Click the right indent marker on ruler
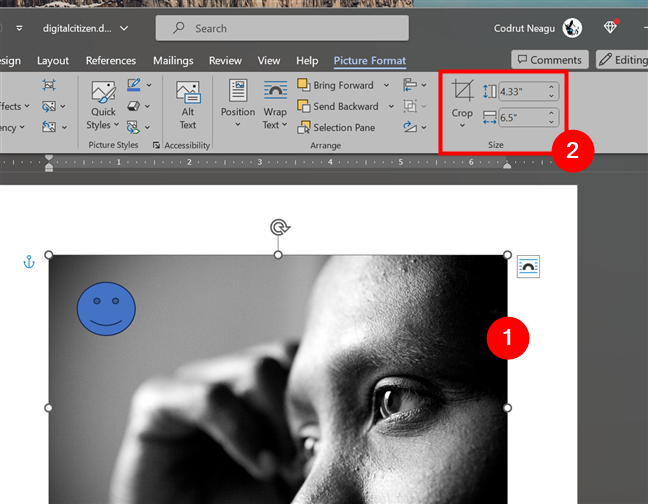 point(507,165)
